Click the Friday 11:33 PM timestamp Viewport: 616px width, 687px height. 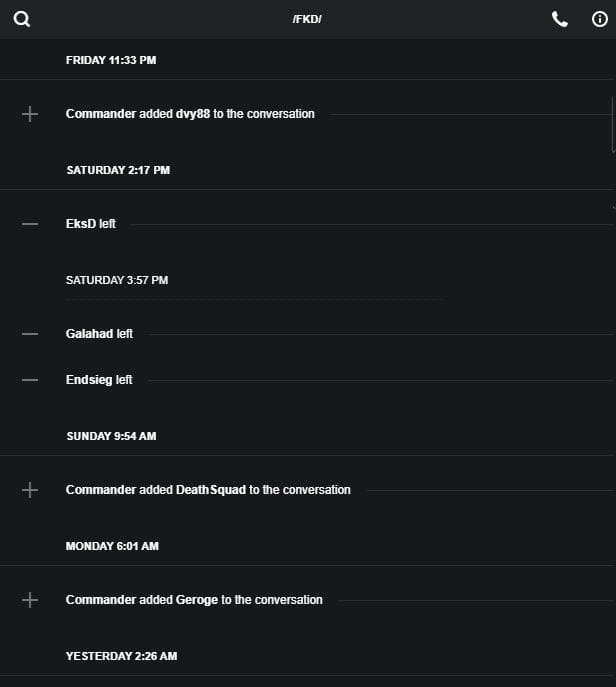coord(111,60)
